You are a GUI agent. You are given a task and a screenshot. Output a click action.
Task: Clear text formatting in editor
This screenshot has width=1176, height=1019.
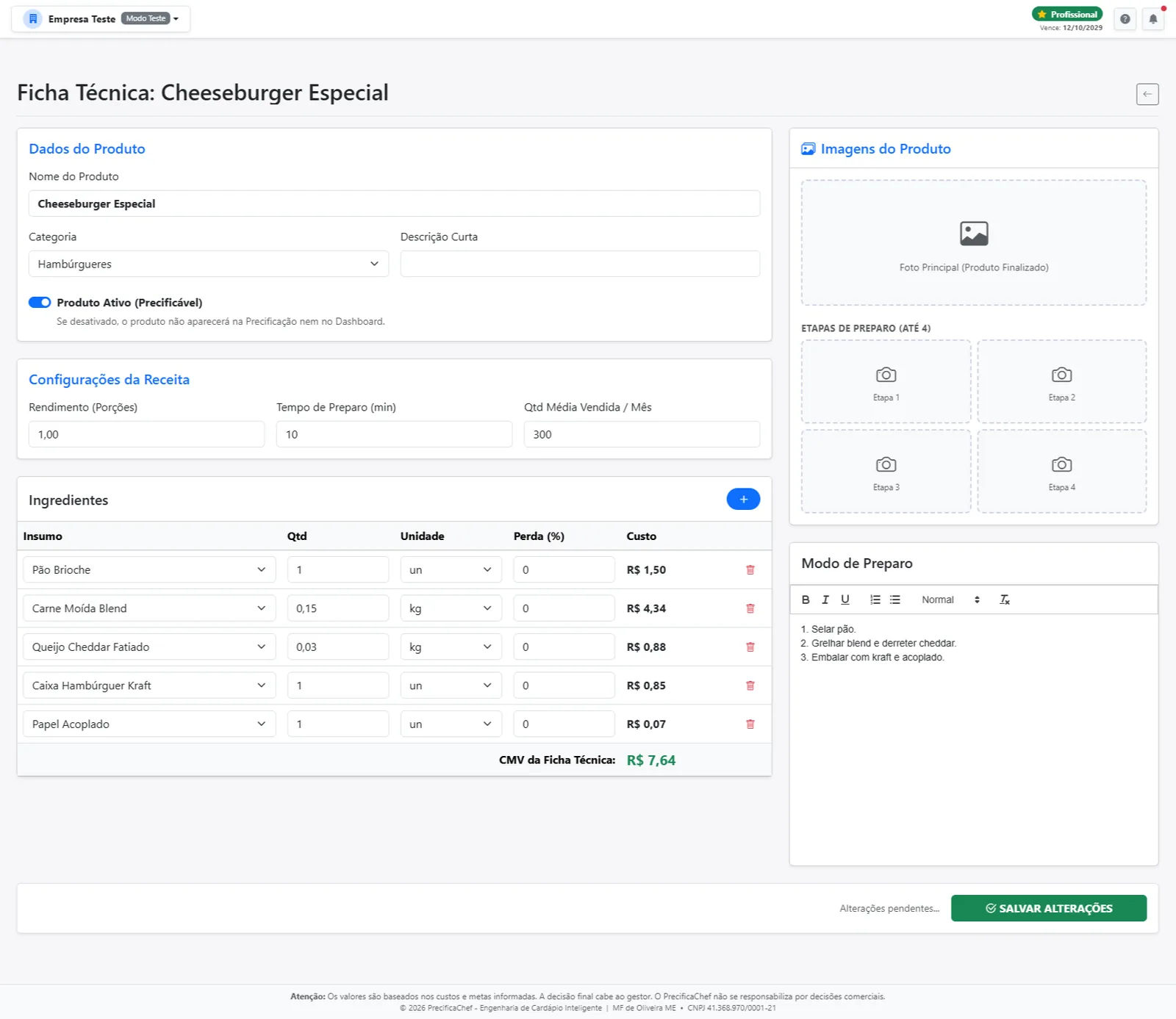tap(1005, 599)
